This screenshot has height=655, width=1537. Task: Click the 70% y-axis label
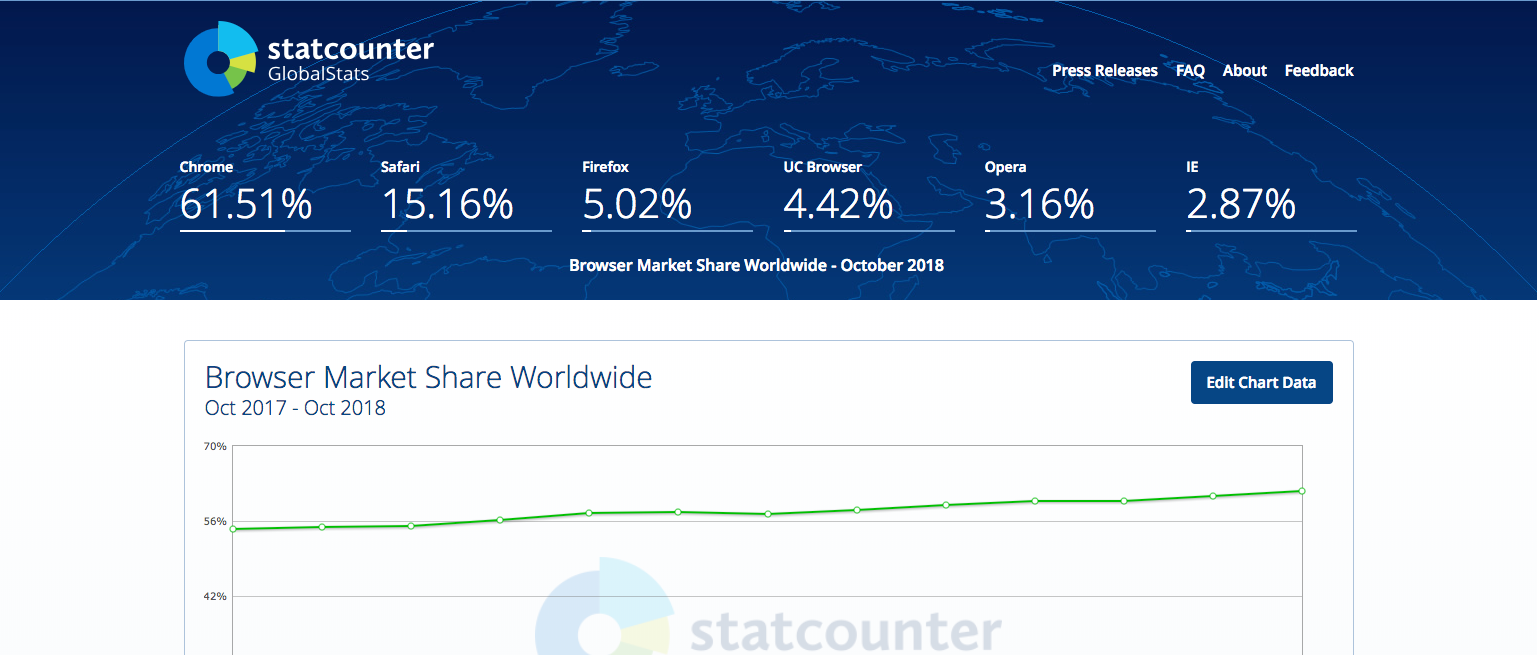(x=216, y=446)
